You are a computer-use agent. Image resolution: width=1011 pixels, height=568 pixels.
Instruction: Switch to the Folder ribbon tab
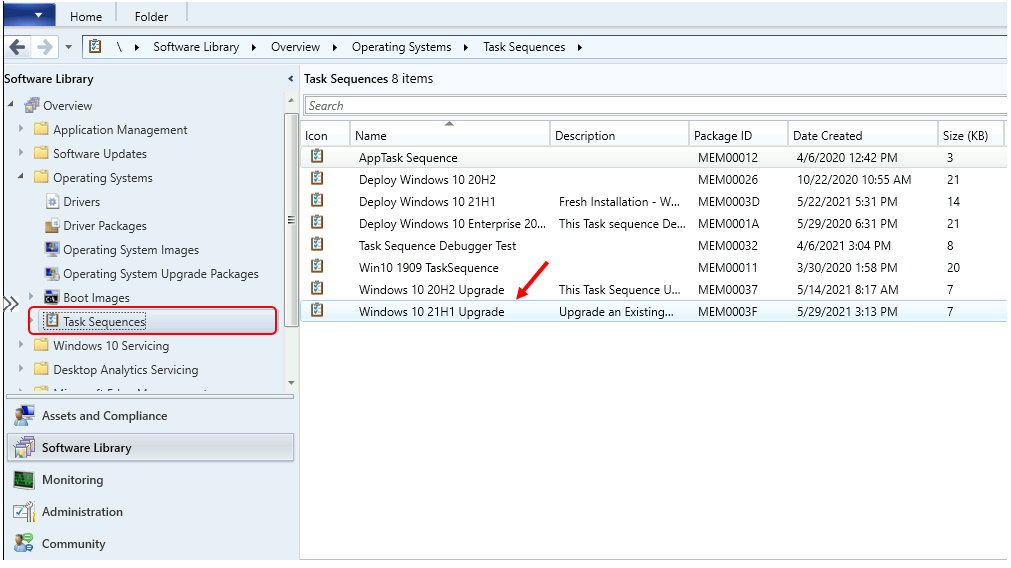[152, 17]
